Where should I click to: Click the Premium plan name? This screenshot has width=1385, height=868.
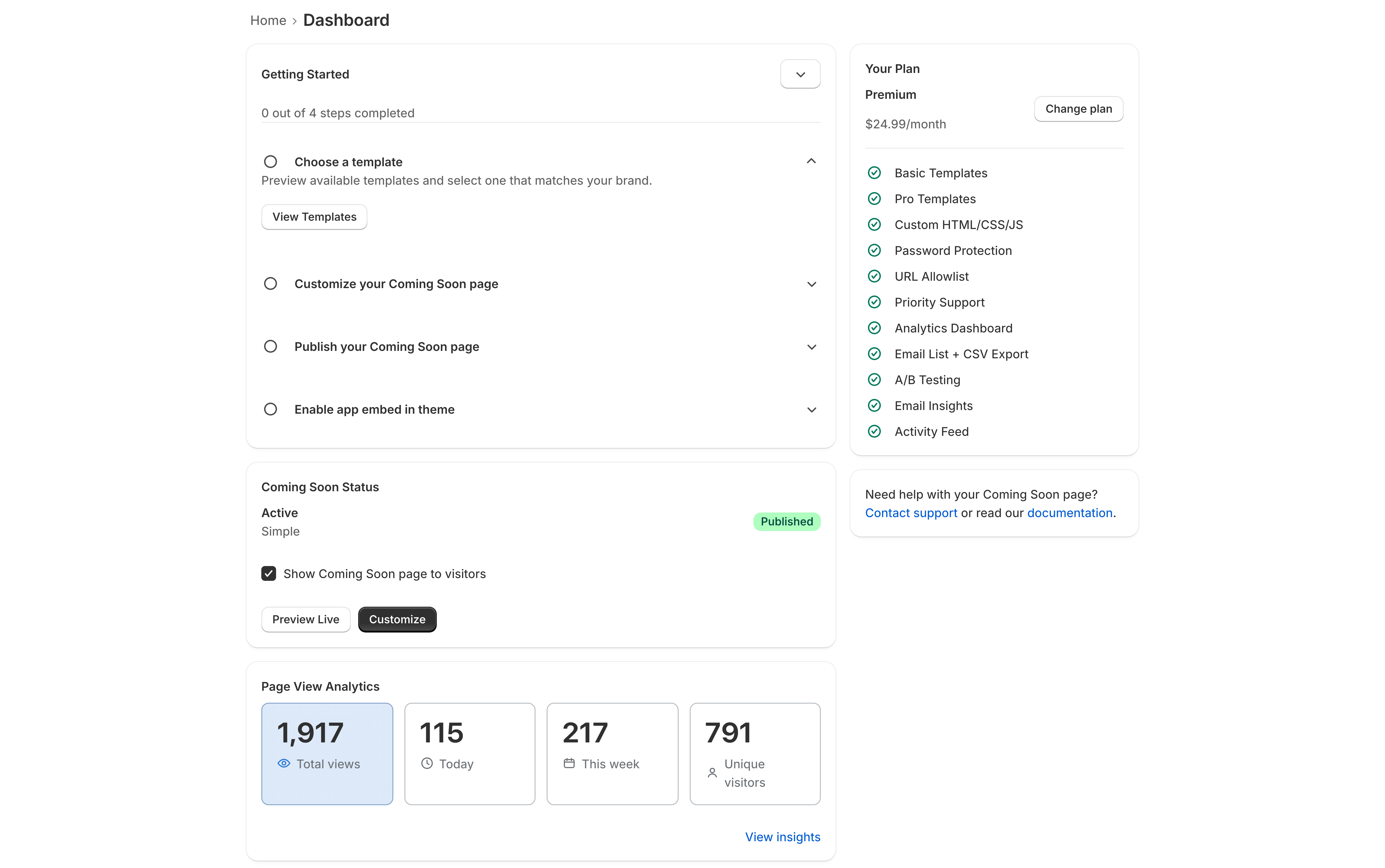(x=890, y=95)
